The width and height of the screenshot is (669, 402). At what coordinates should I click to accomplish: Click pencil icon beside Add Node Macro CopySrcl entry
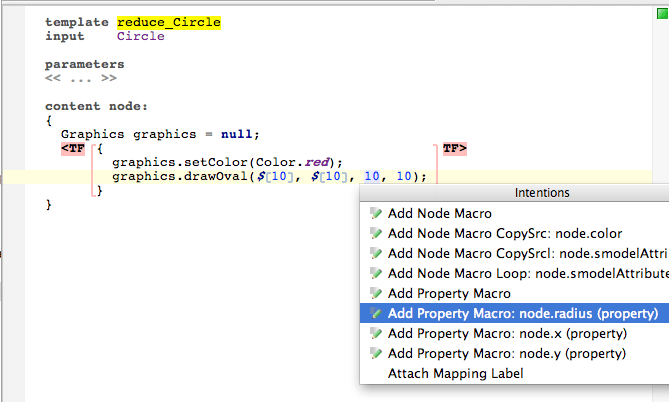(x=376, y=253)
